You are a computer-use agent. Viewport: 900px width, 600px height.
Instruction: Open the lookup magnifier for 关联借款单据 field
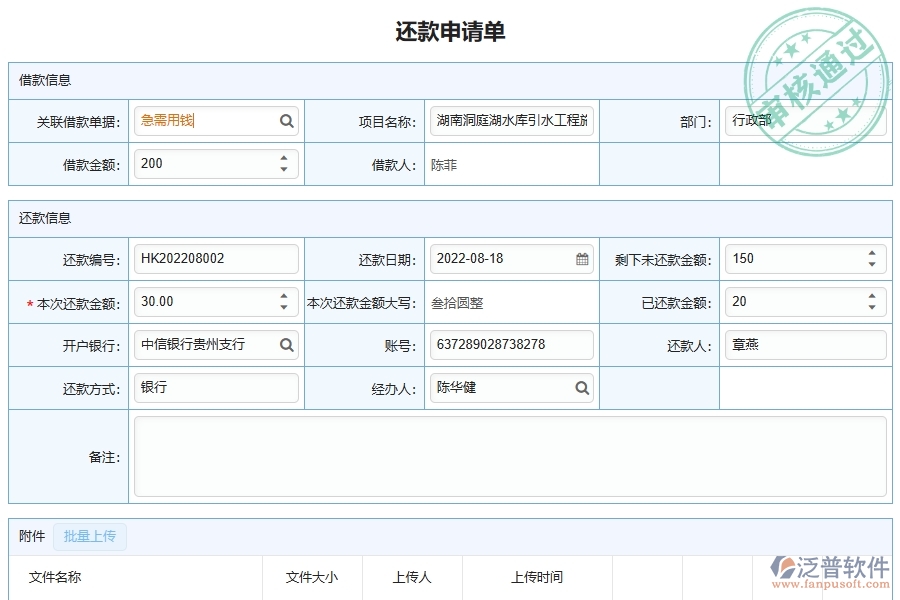288,120
